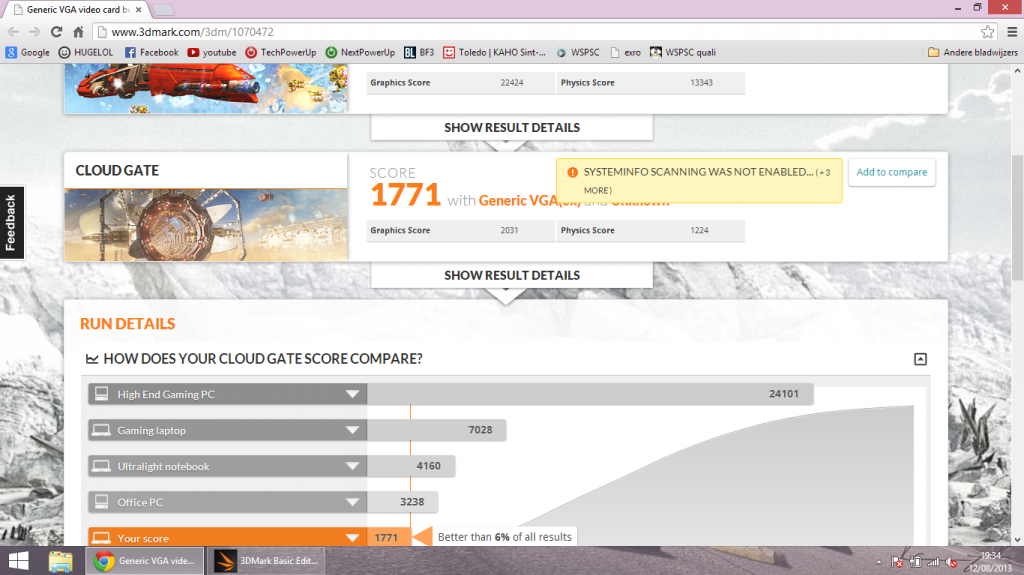The height and width of the screenshot is (575, 1024).
Task: Click the Add to compare button
Action: tap(892, 172)
